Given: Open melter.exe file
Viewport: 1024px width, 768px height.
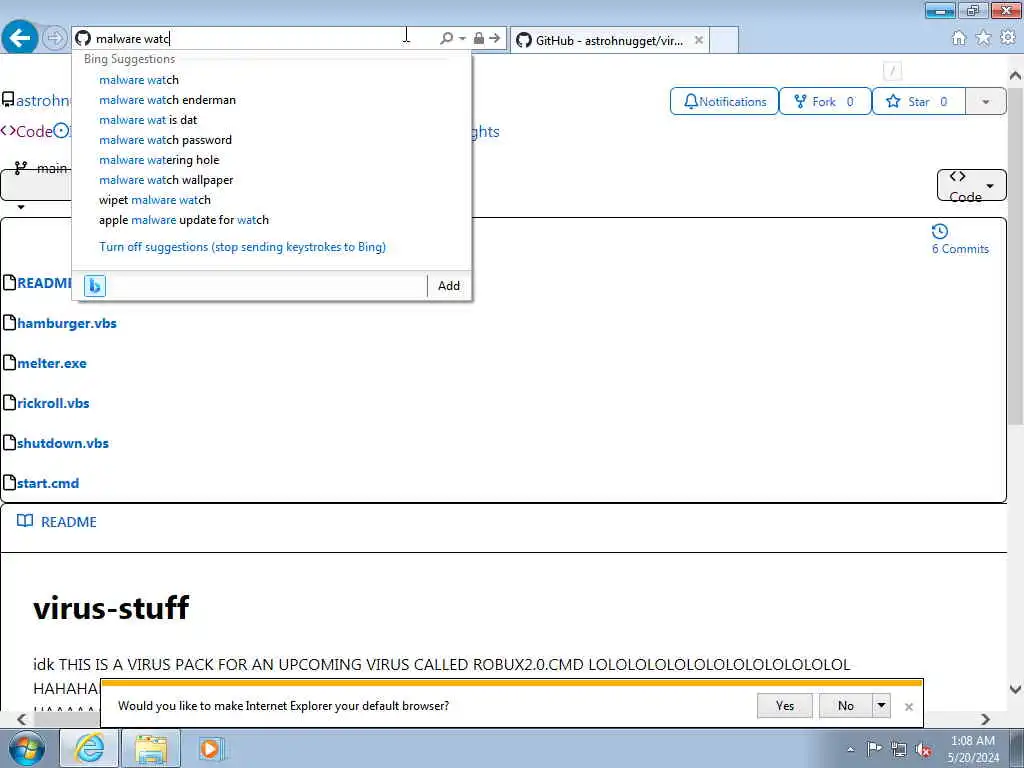Looking at the screenshot, I should pos(52,363).
